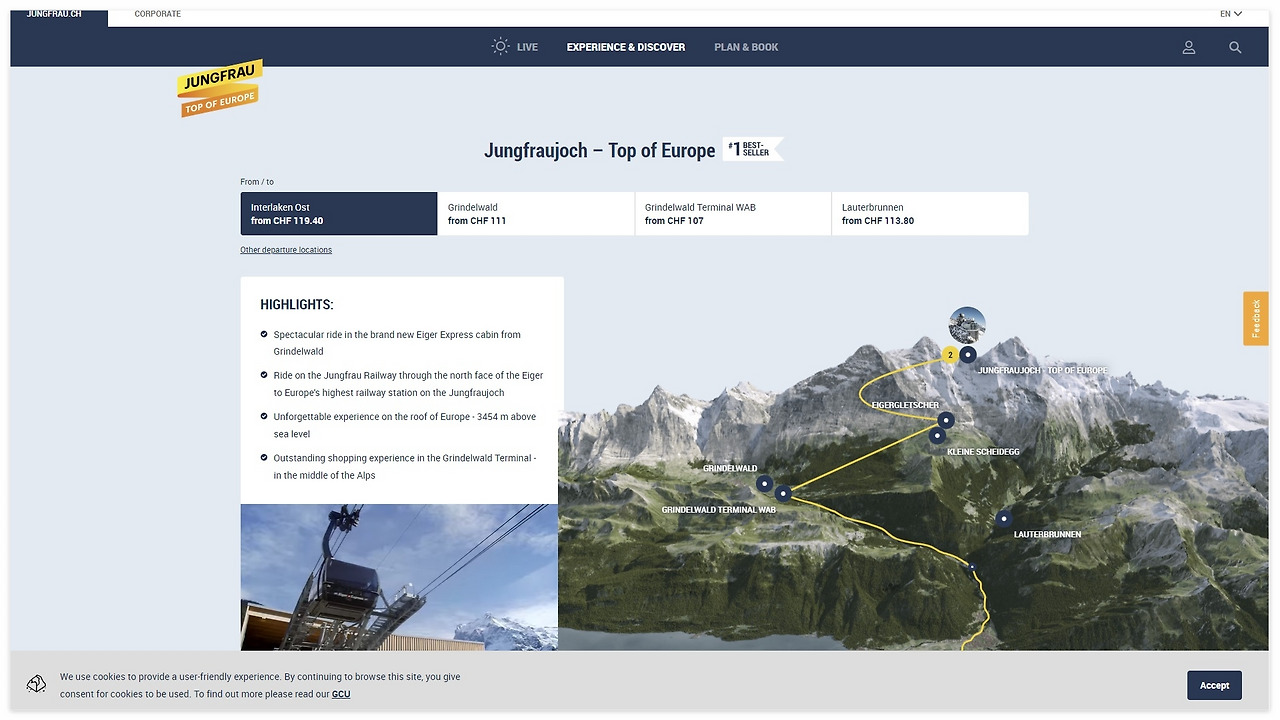1280x720 pixels.
Task: Open the PLAN & BOOK menu
Action: tap(746, 47)
